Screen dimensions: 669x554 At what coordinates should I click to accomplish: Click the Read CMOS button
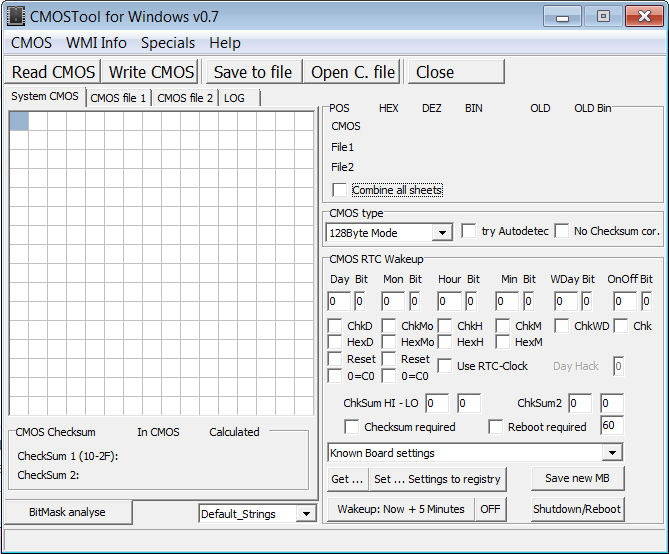53,72
